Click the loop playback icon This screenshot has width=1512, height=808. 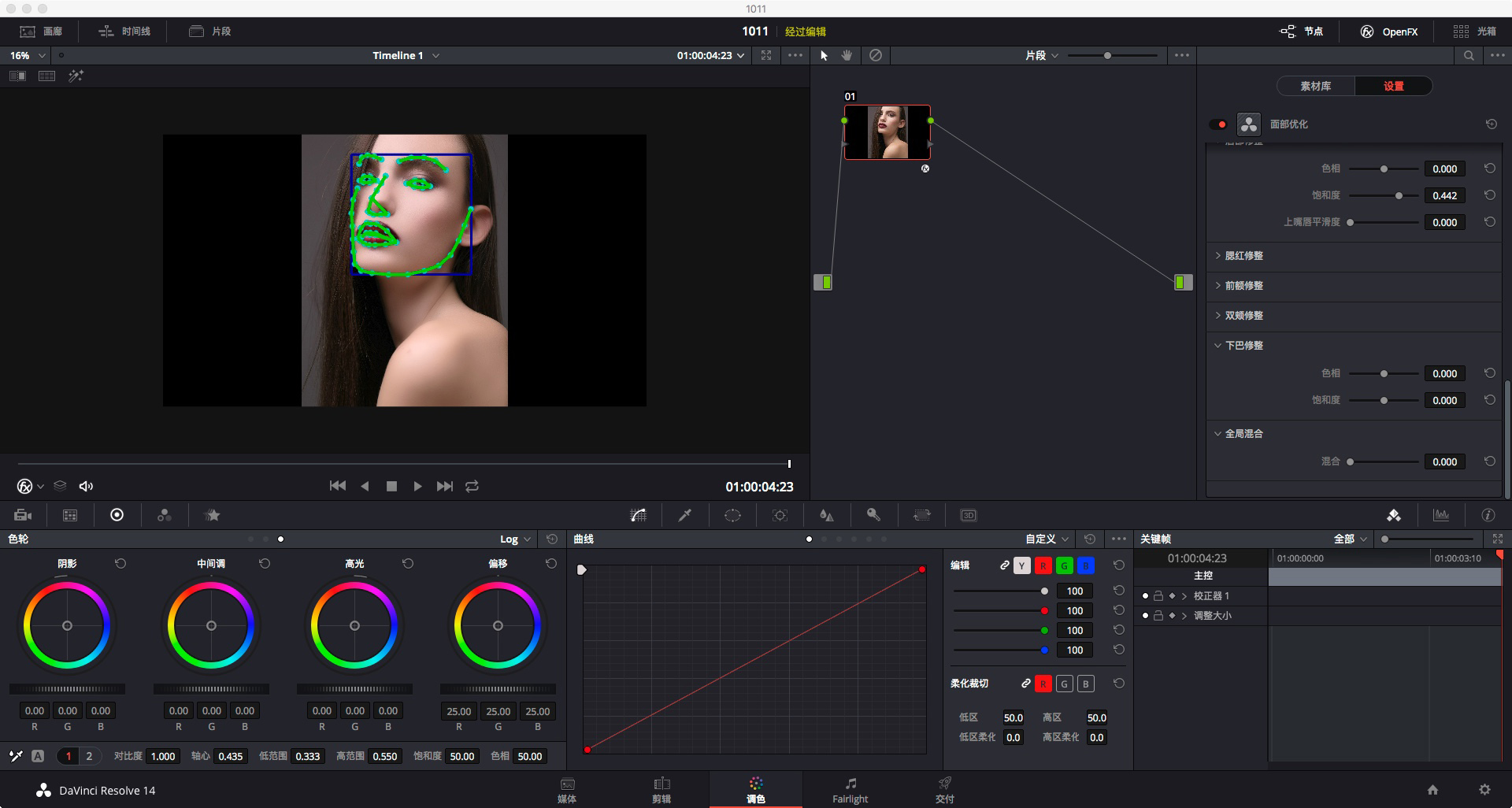click(472, 486)
